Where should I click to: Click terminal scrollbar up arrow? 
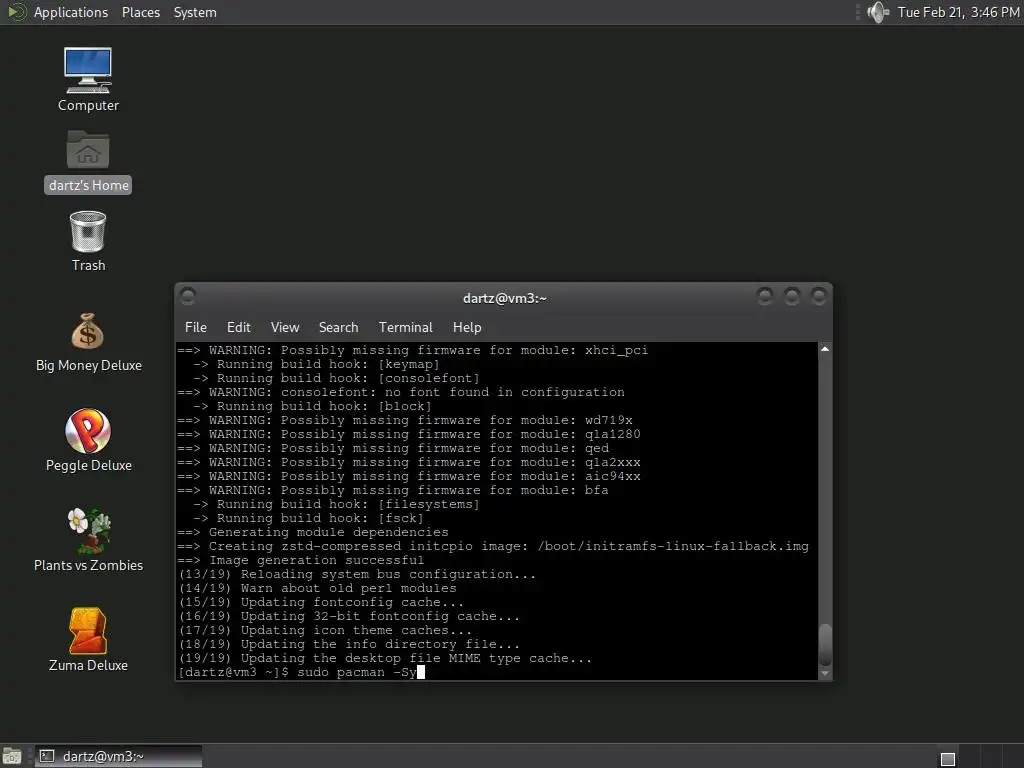[x=825, y=349]
